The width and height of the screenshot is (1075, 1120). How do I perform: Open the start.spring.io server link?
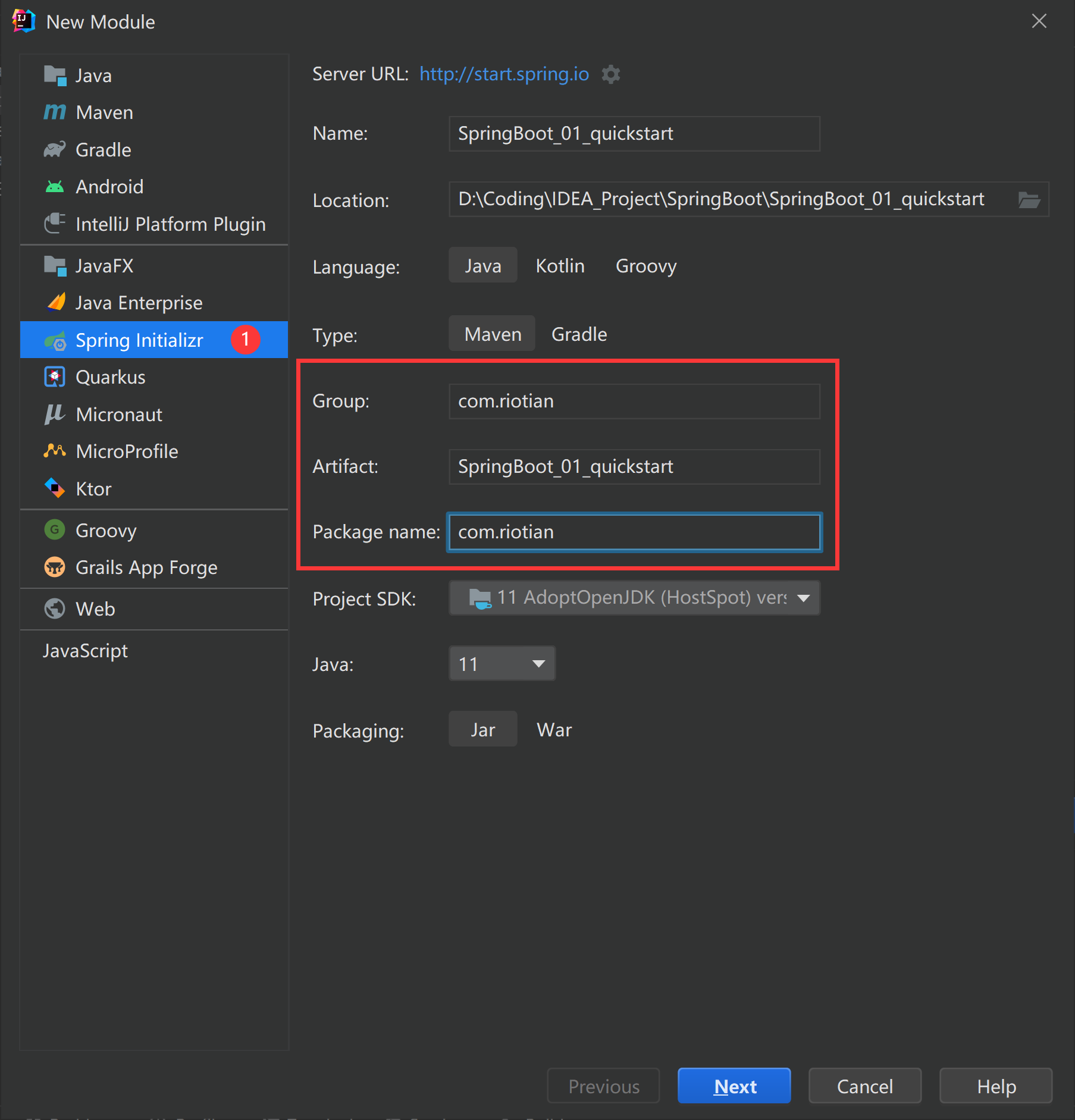(504, 74)
